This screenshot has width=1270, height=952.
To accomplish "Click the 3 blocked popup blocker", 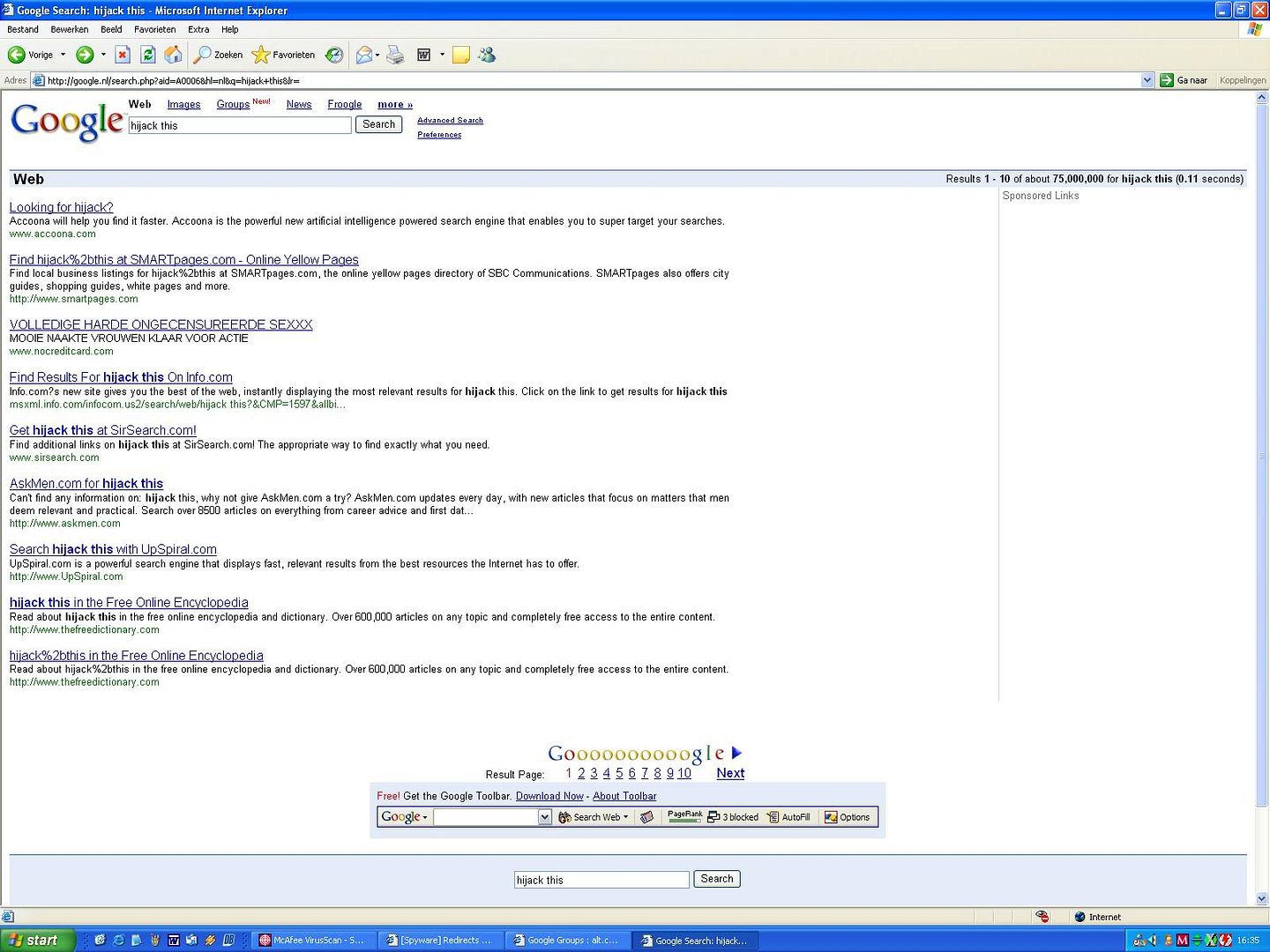I will [733, 817].
